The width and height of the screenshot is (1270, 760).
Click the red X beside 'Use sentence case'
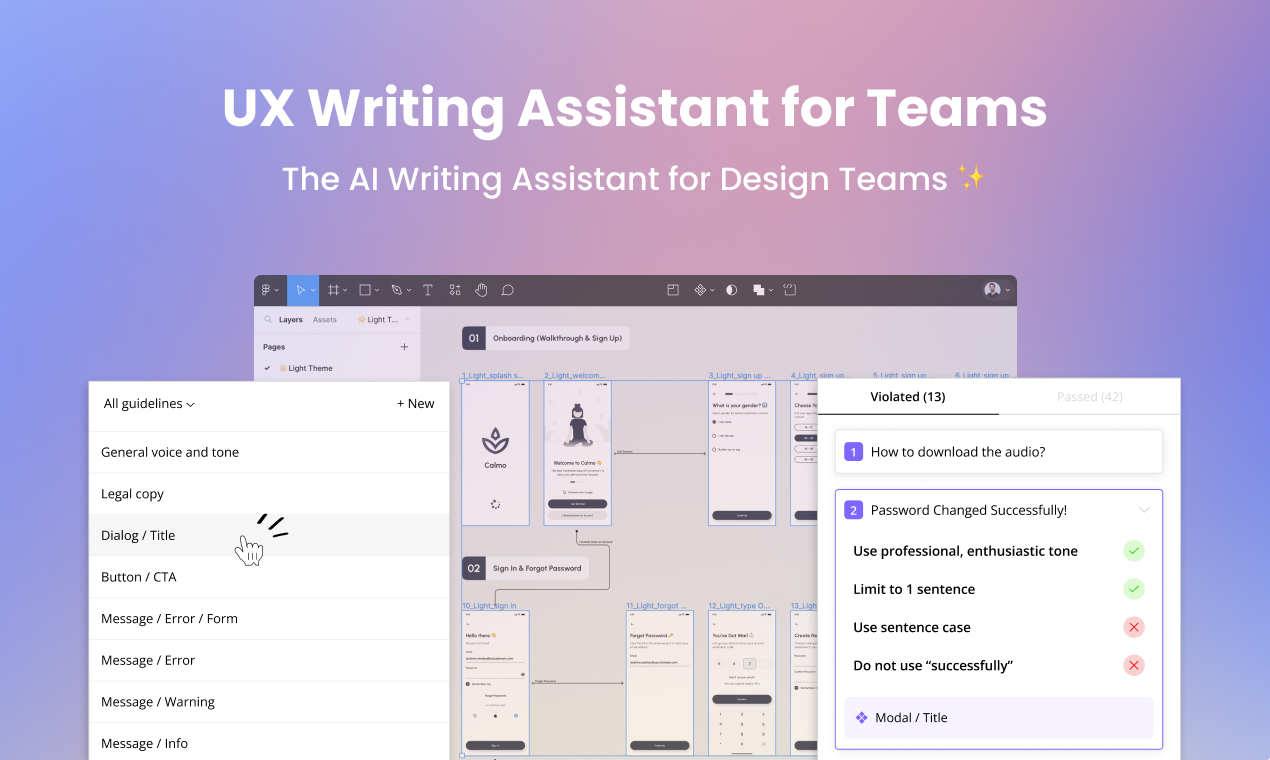(x=1134, y=627)
